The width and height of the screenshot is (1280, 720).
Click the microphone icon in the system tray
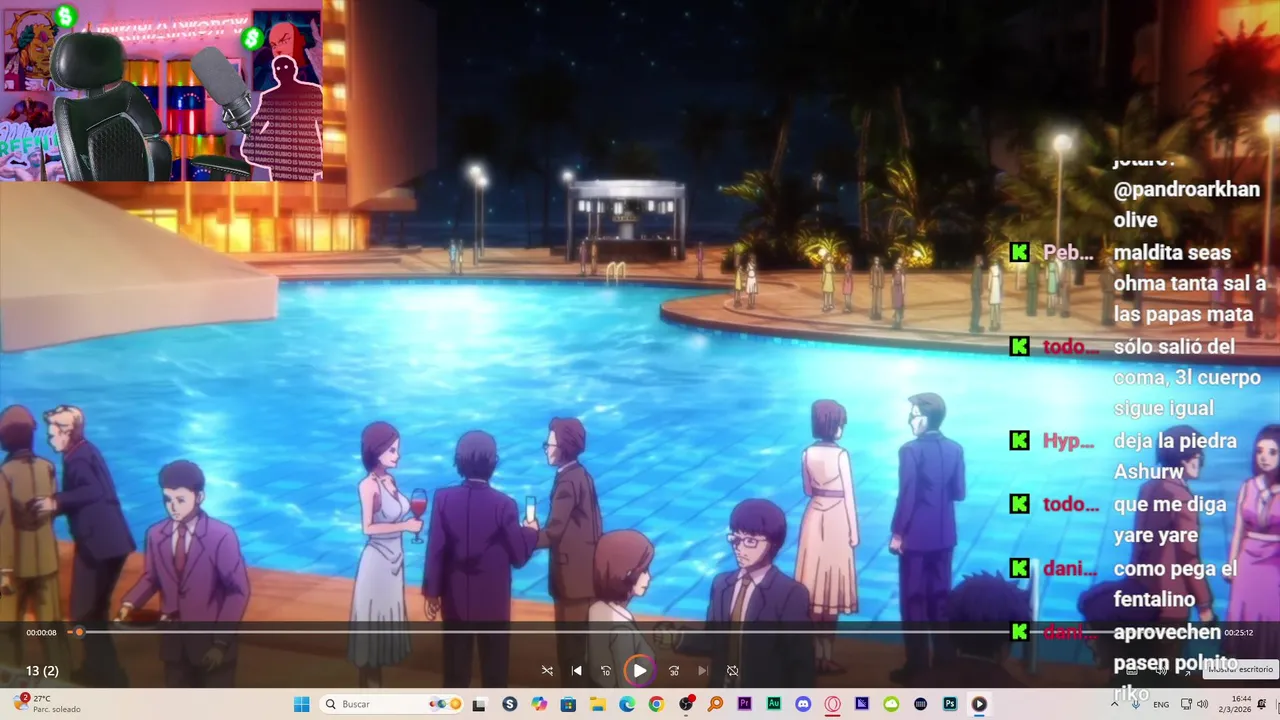(x=1138, y=704)
